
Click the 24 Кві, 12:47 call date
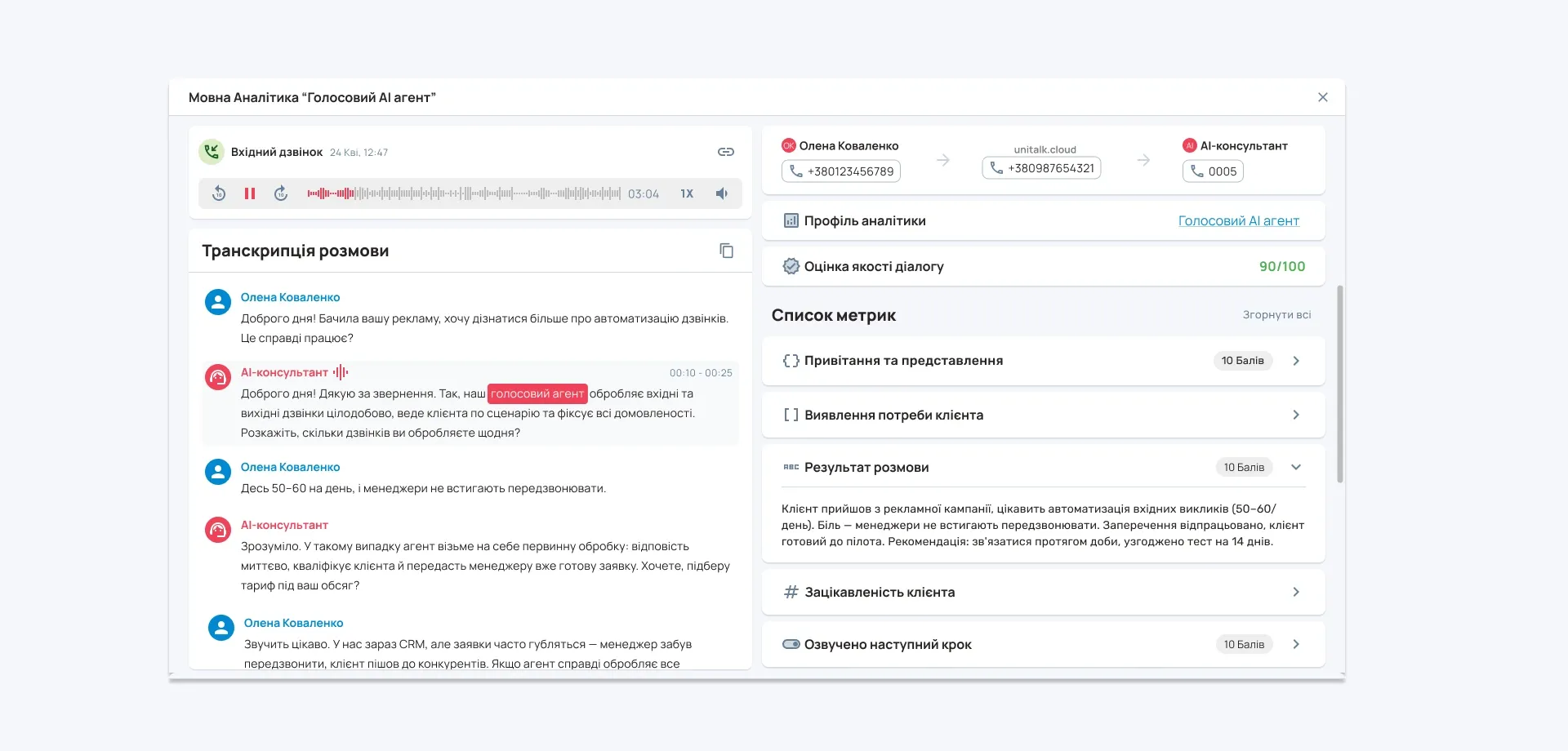(359, 153)
